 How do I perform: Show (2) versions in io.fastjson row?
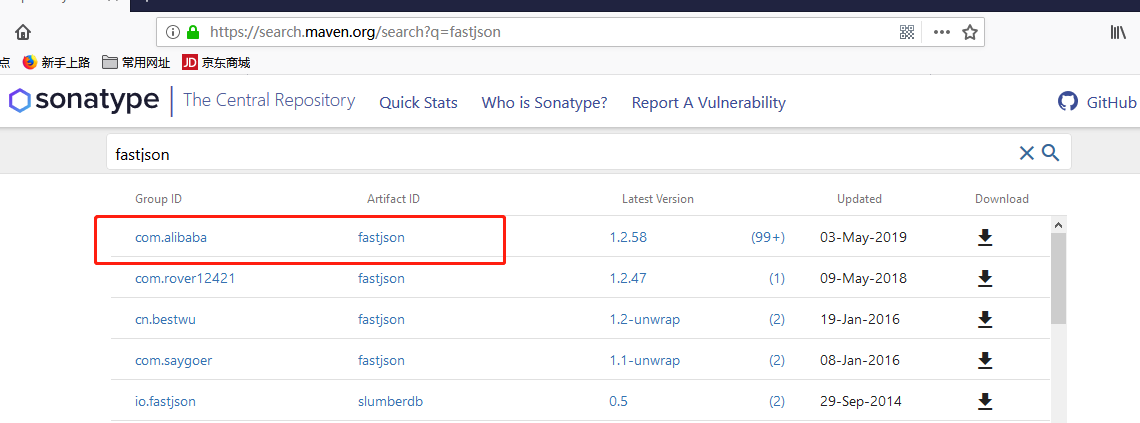(x=776, y=401)
